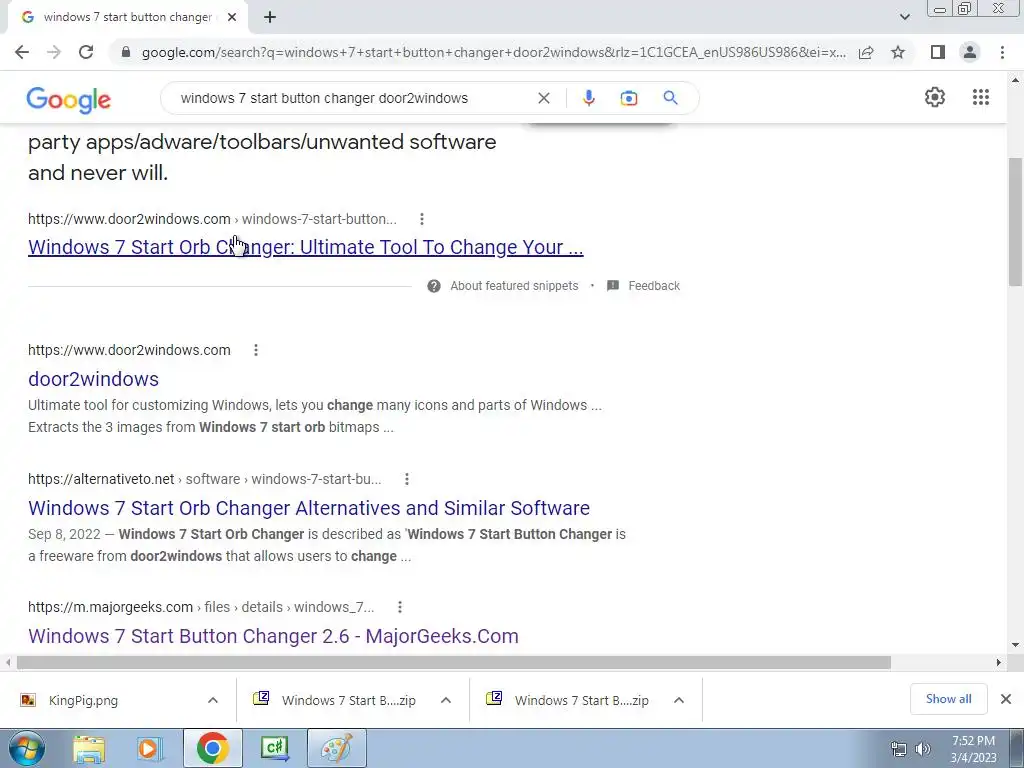Click https://www.door2windows.com breadcrumb of featured snippet
1024x768 pixels.
coord(129,219)
